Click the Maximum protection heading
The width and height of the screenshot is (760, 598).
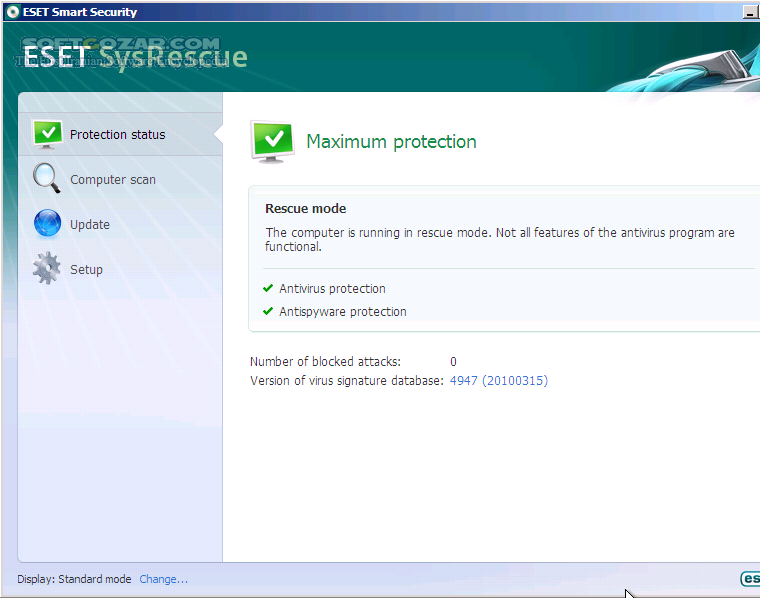pyautogui.click(x=391, y=142)
